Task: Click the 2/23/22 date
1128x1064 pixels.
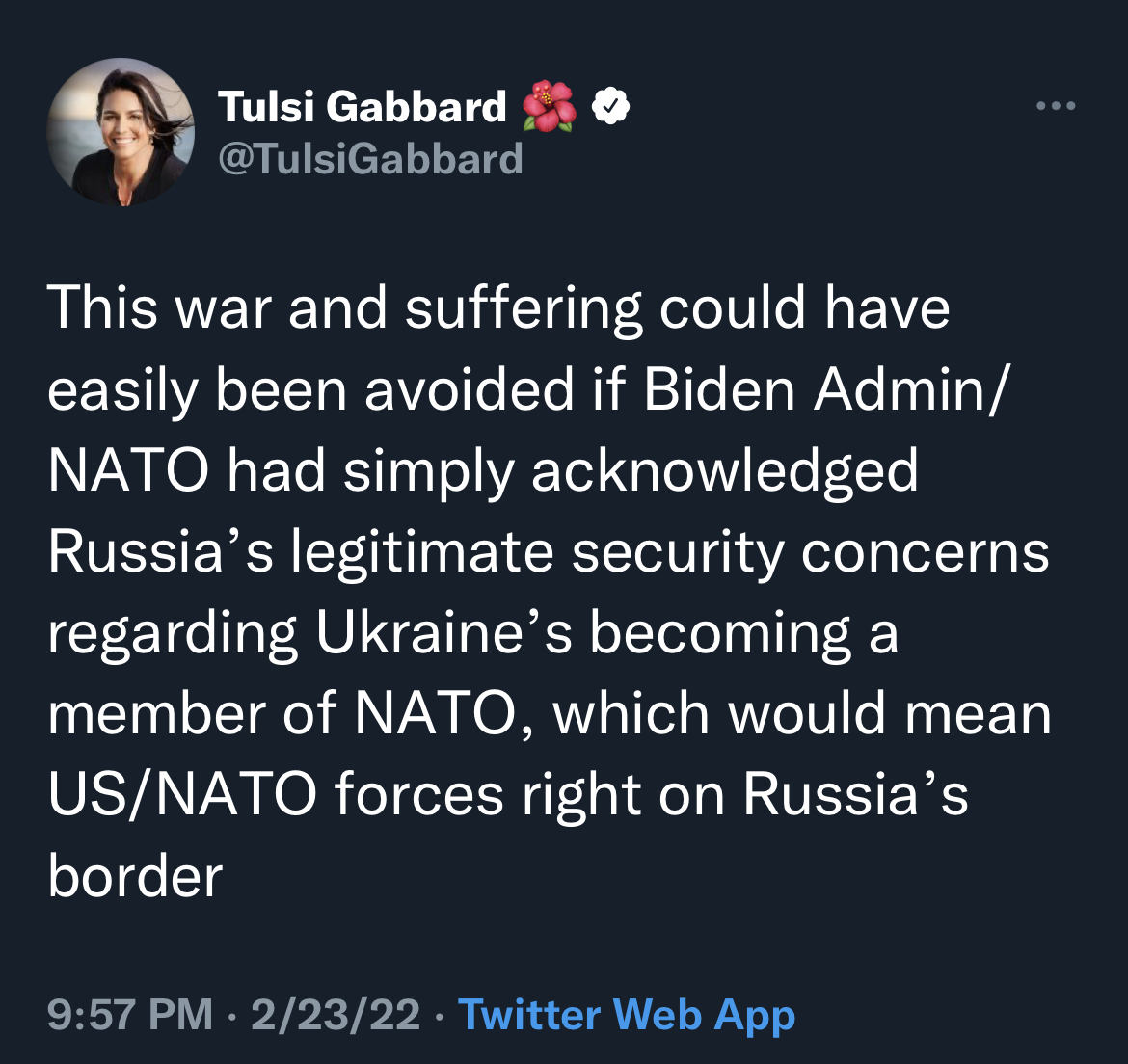Action: tap(335, 1015)
